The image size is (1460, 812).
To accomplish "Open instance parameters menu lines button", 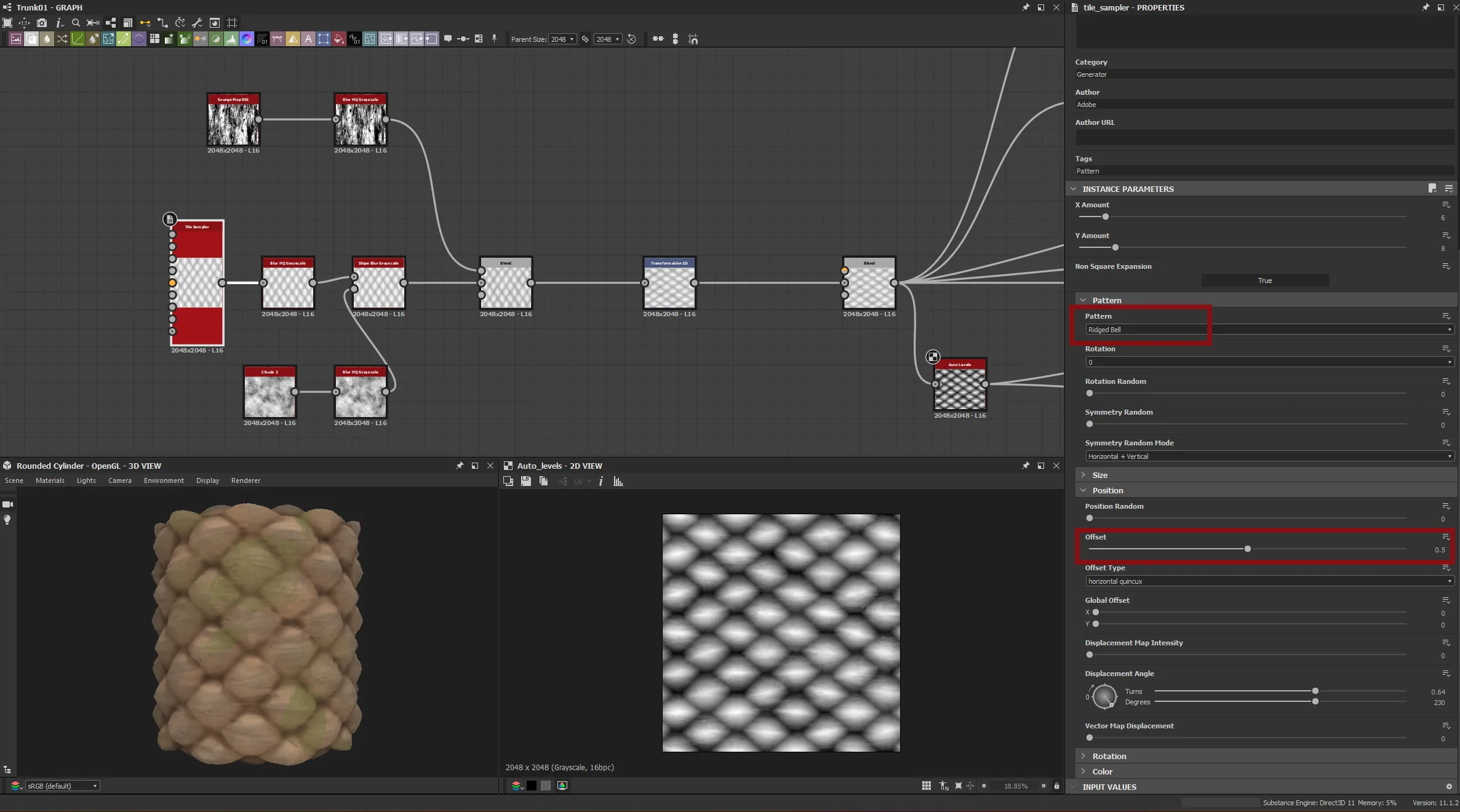I will coord(1449,188).
